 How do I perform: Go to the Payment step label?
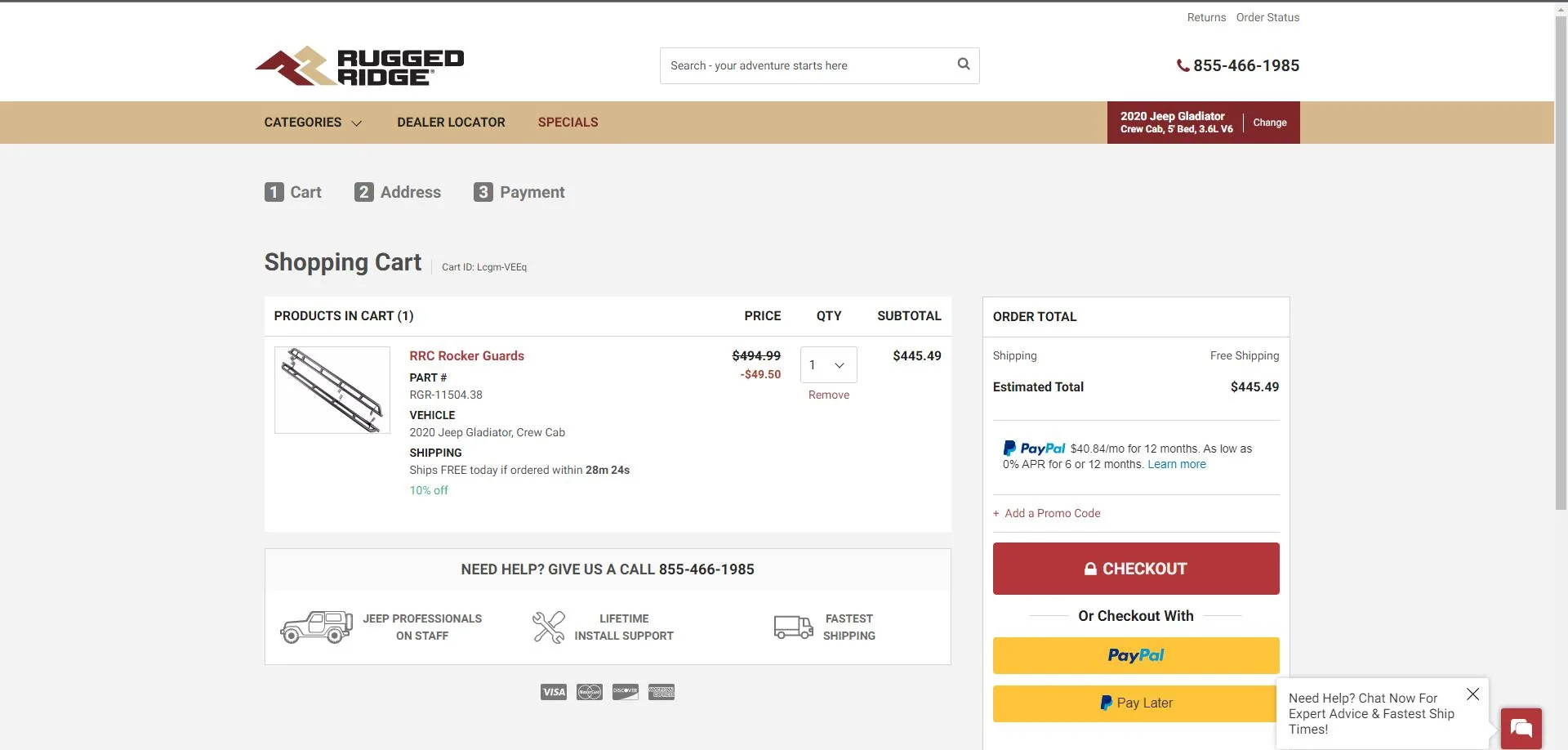(532, 192)
